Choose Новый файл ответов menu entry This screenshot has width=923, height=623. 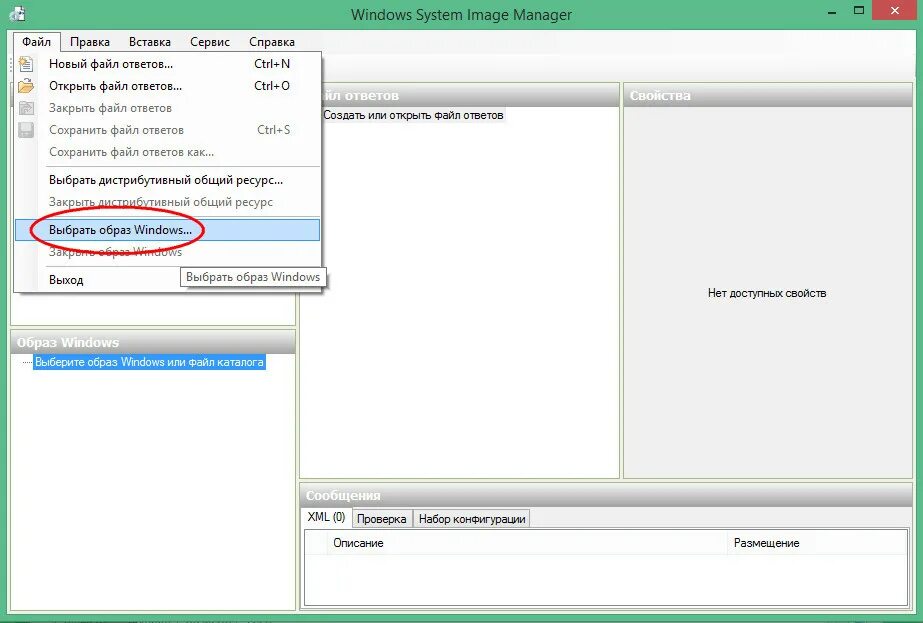coord(168,64)
